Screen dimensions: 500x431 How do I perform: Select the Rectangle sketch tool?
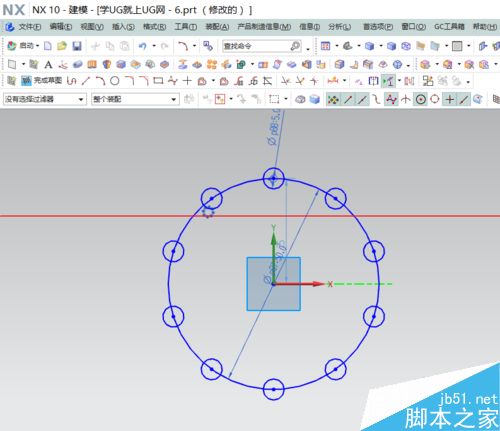tap(158, 81)
